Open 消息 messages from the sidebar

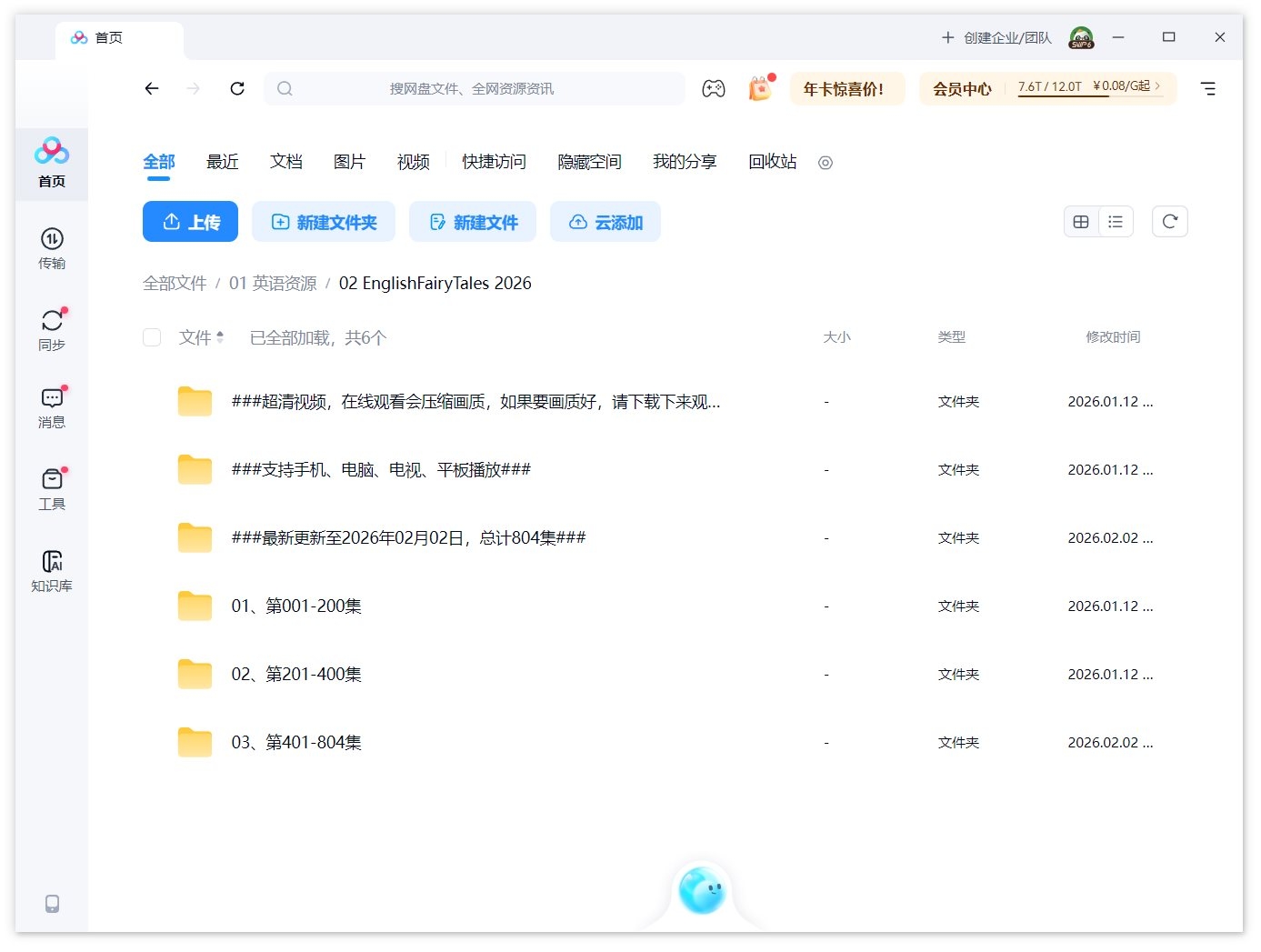[x=51, y=407]
